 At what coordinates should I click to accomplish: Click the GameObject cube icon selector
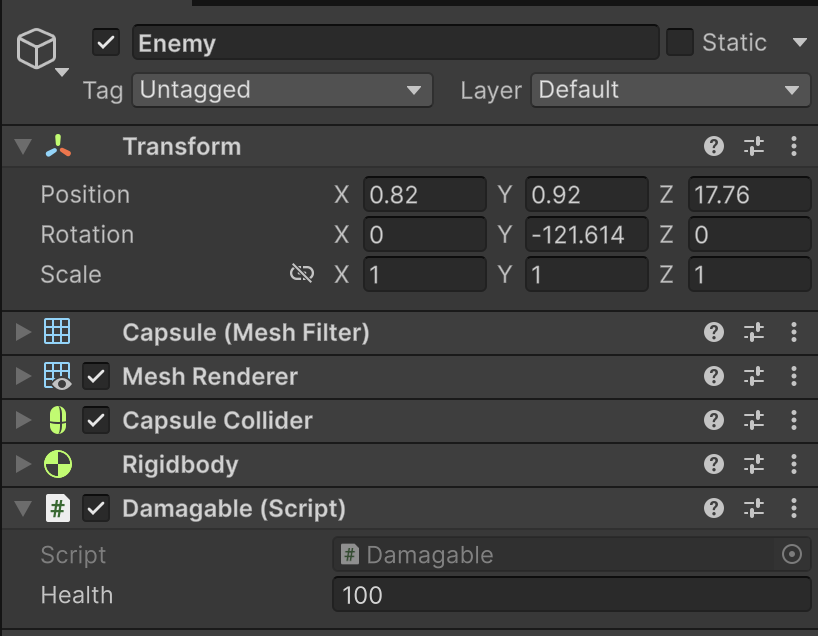(x=39, y=50)
